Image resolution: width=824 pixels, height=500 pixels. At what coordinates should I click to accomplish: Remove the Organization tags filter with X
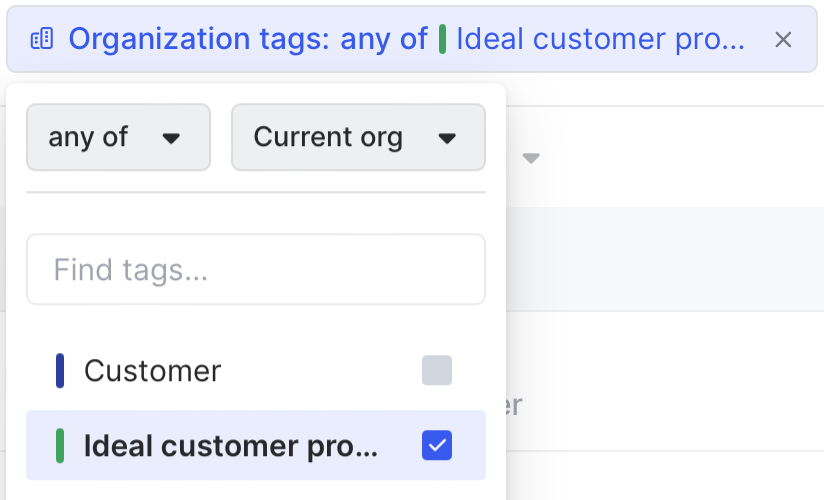click(x=784, y=40)
